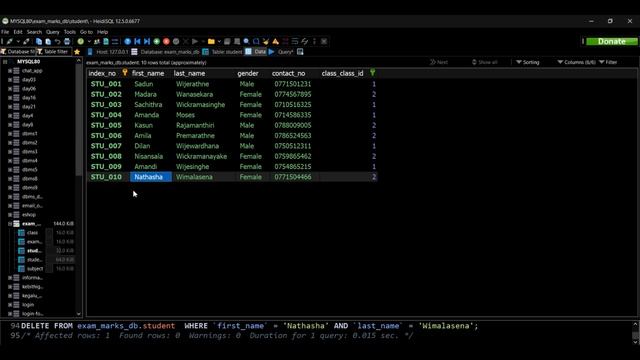This screenshot has height=360, width=640.
Task: Open the Query menu
Action: click(53, 32)
